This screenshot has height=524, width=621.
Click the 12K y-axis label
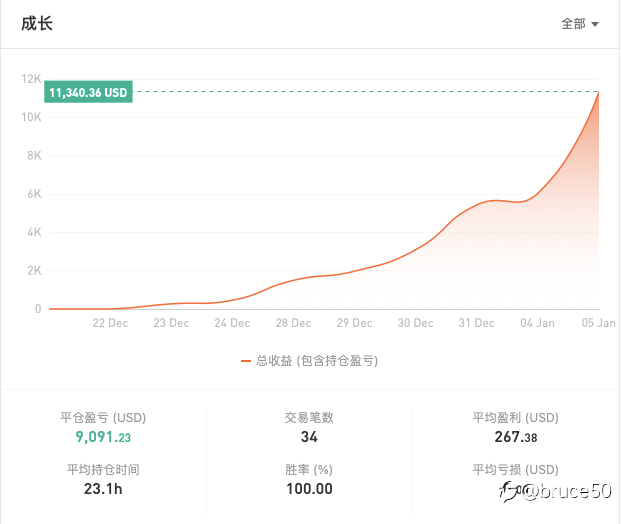[31, 79]
